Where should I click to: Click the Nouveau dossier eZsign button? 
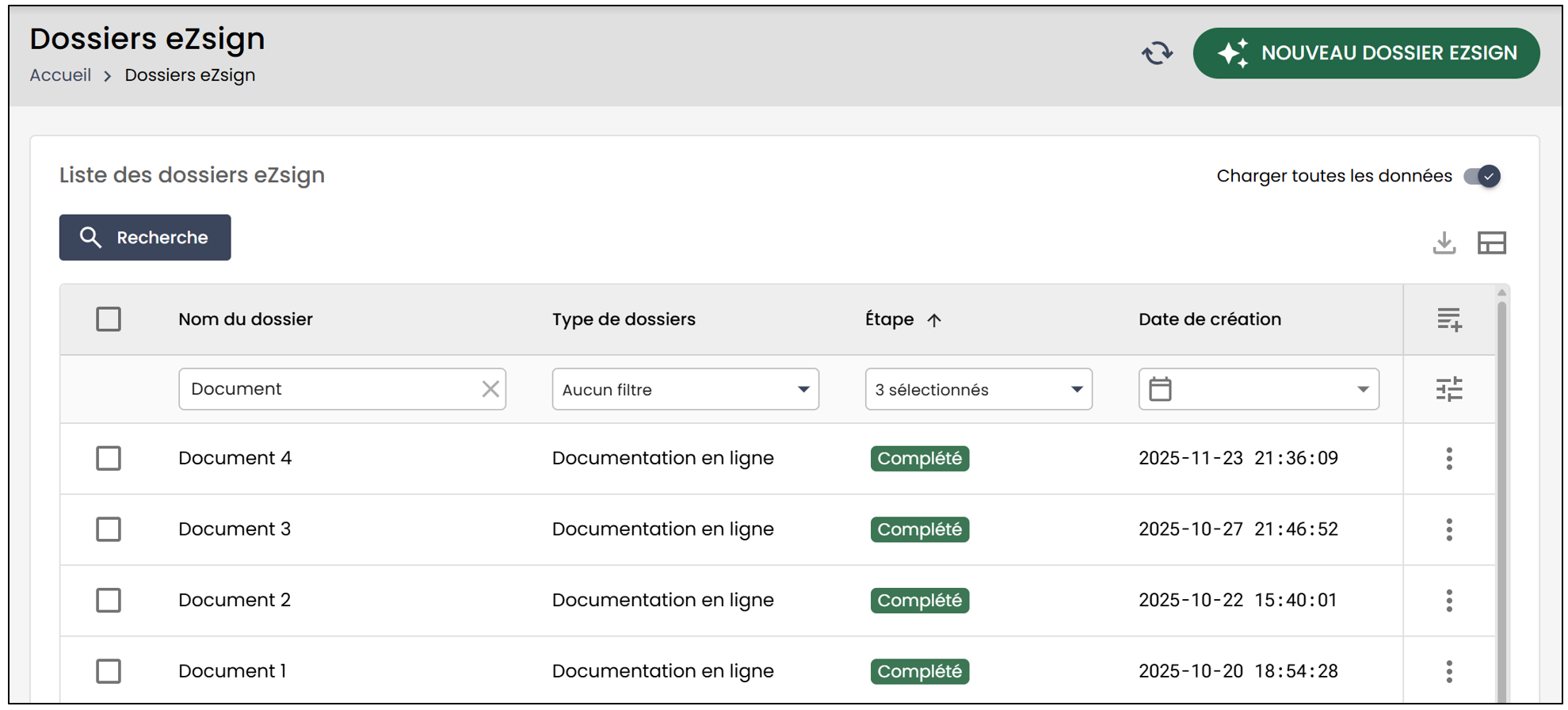[1366, 53]
